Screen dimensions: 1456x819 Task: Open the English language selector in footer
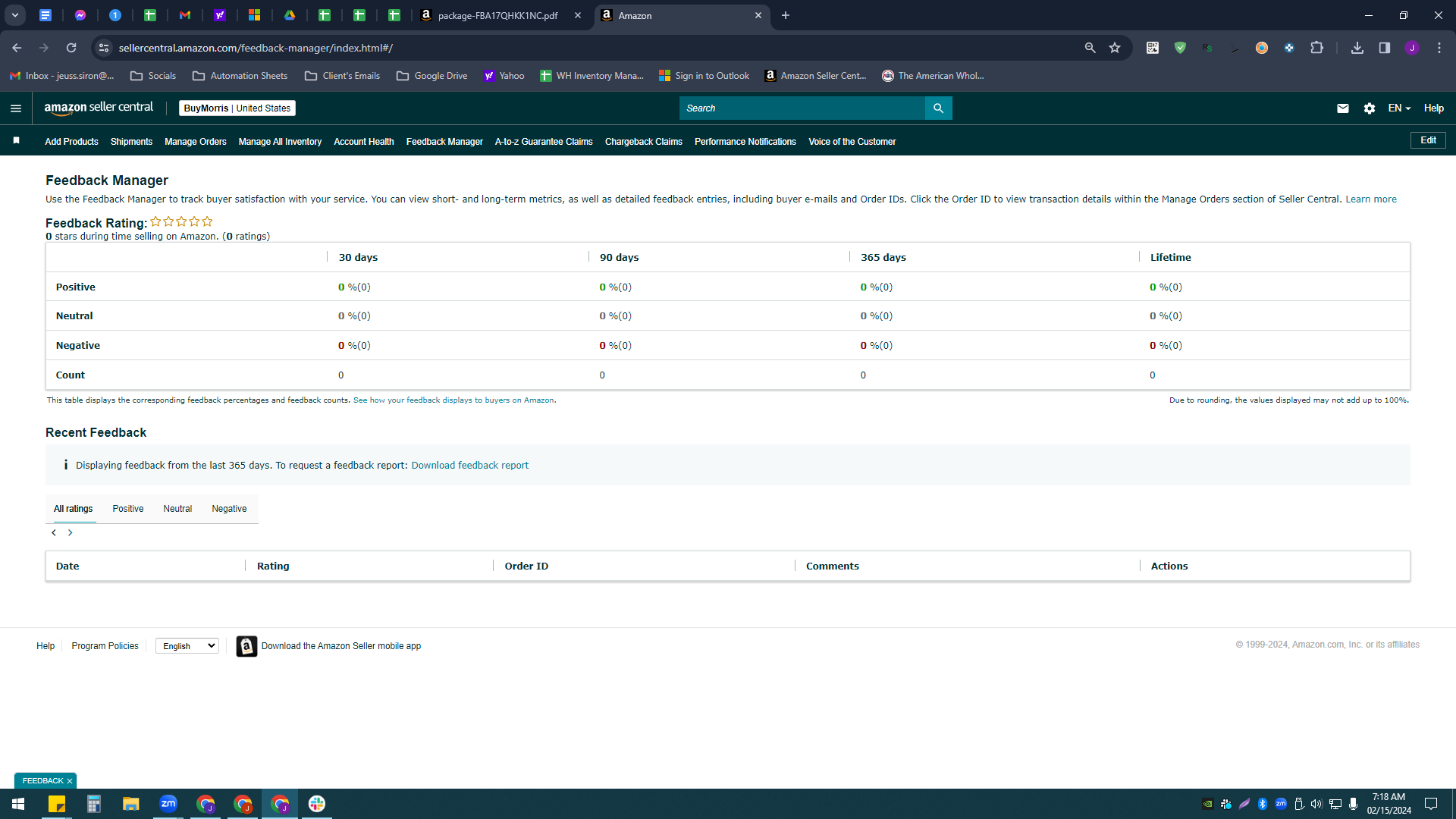187,646
